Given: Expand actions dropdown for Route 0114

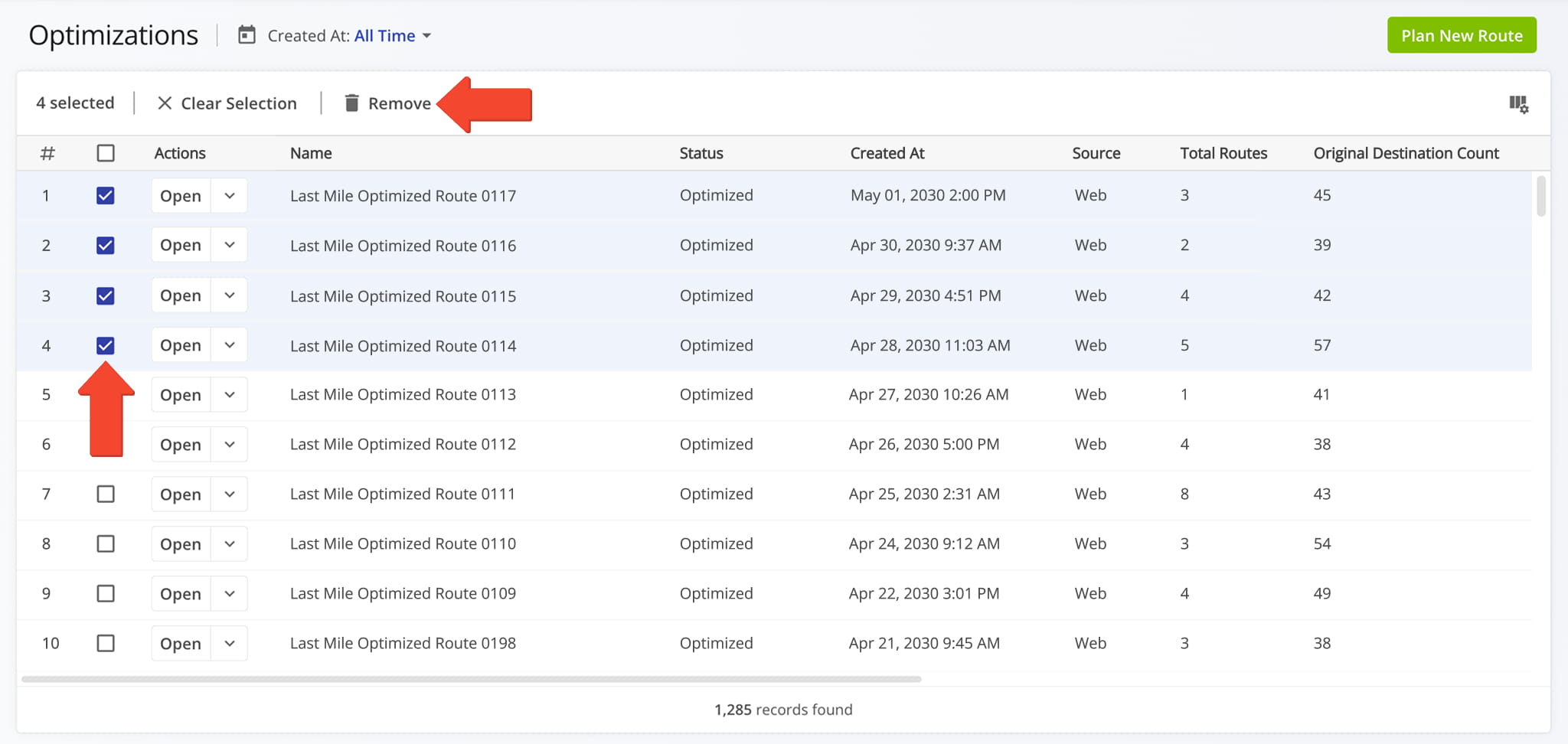Looking at the screenshot, I should coord(229,345).
